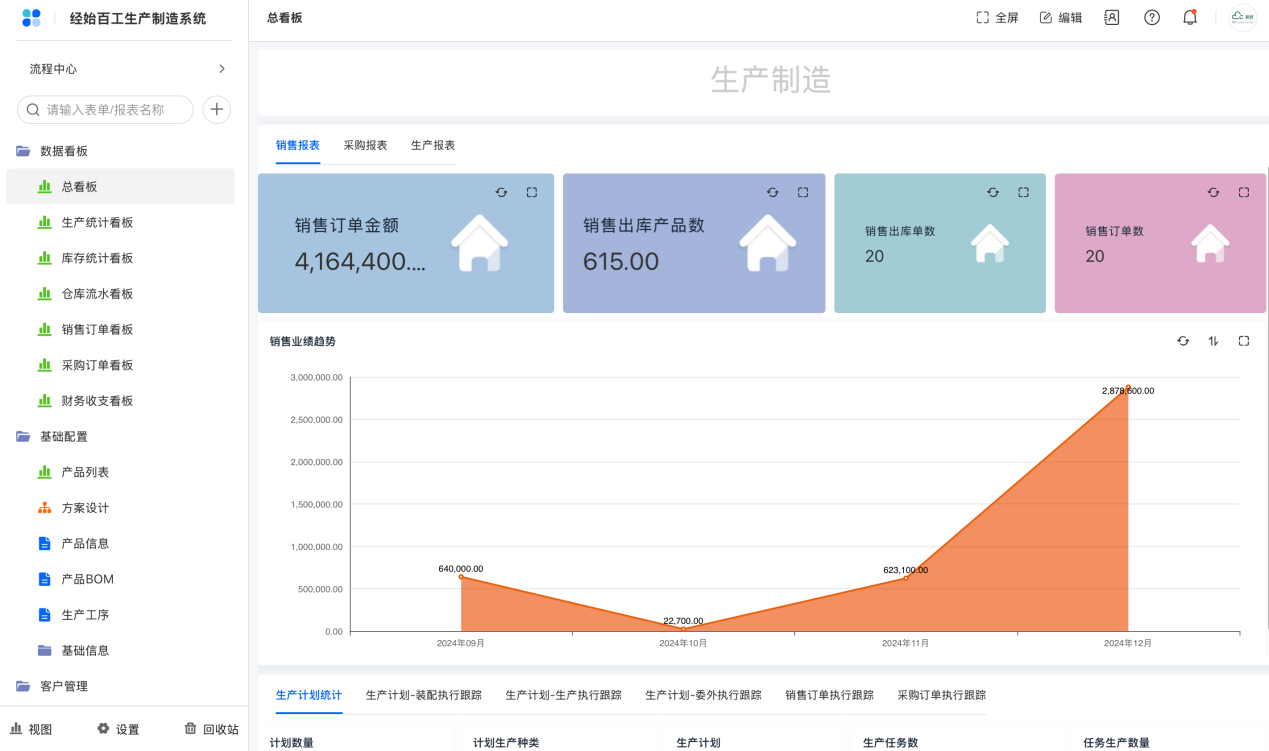
Task: Click the notification bell icon
Action: tap(1189, 18)
